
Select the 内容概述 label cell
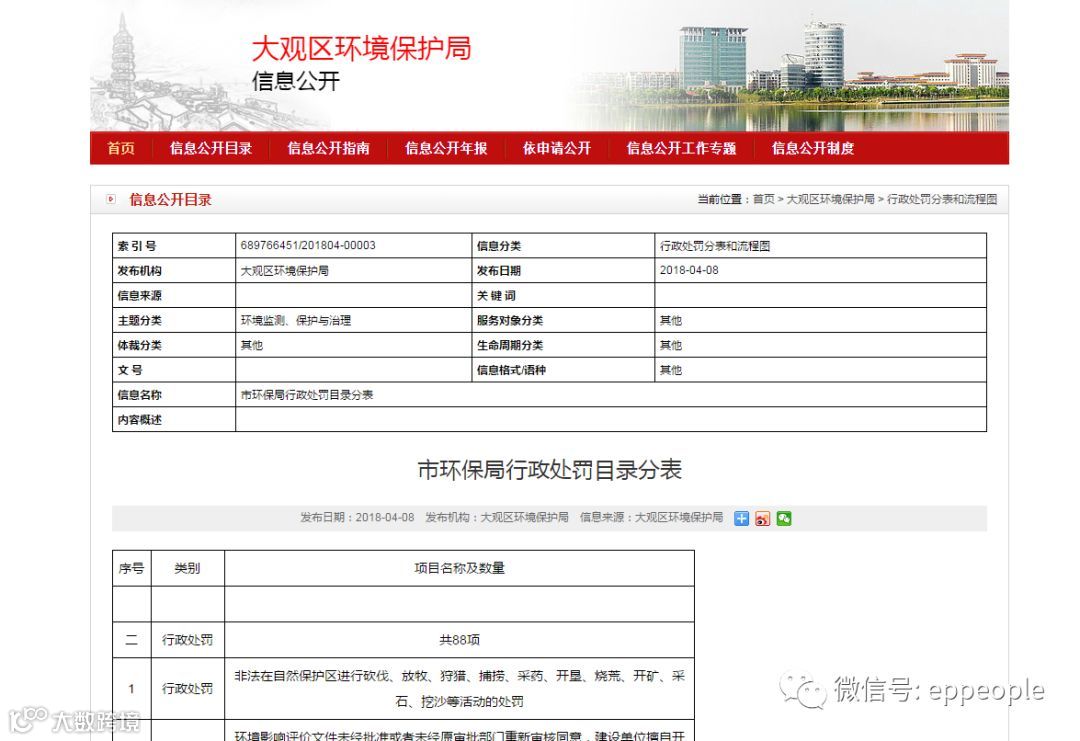(174, 419)
